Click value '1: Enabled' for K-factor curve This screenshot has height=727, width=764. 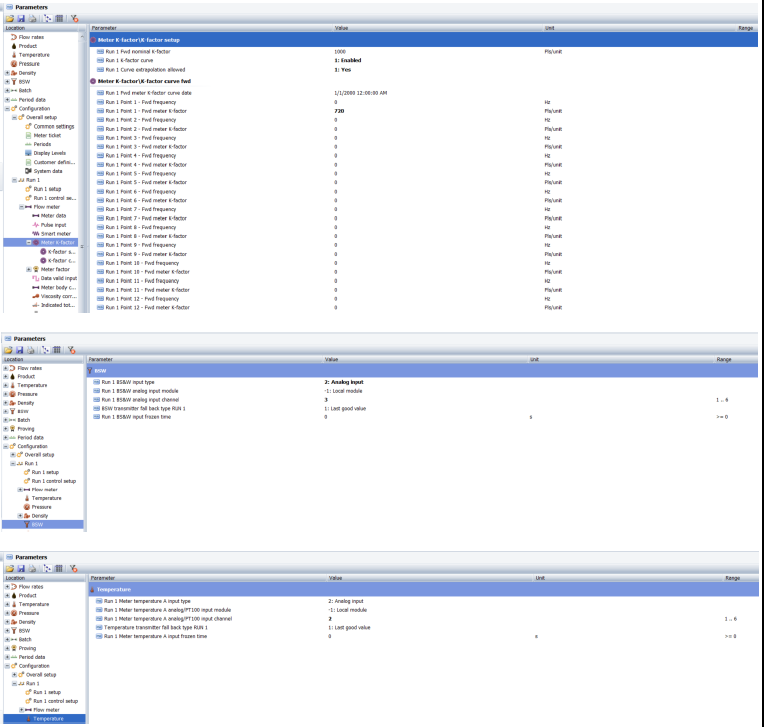pyautogui.click(x=348, y=60)
